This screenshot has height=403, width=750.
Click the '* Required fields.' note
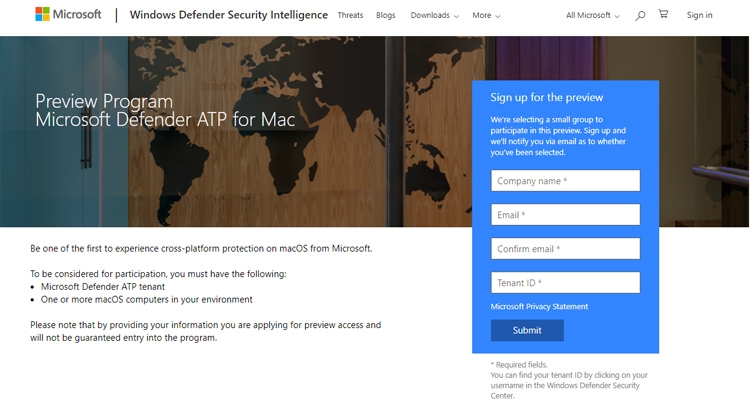pos(519,365)
